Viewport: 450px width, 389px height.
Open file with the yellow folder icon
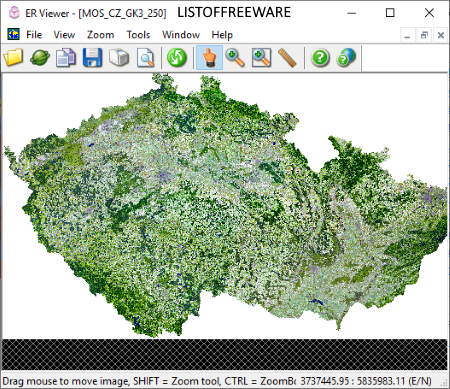click(13, 58)
